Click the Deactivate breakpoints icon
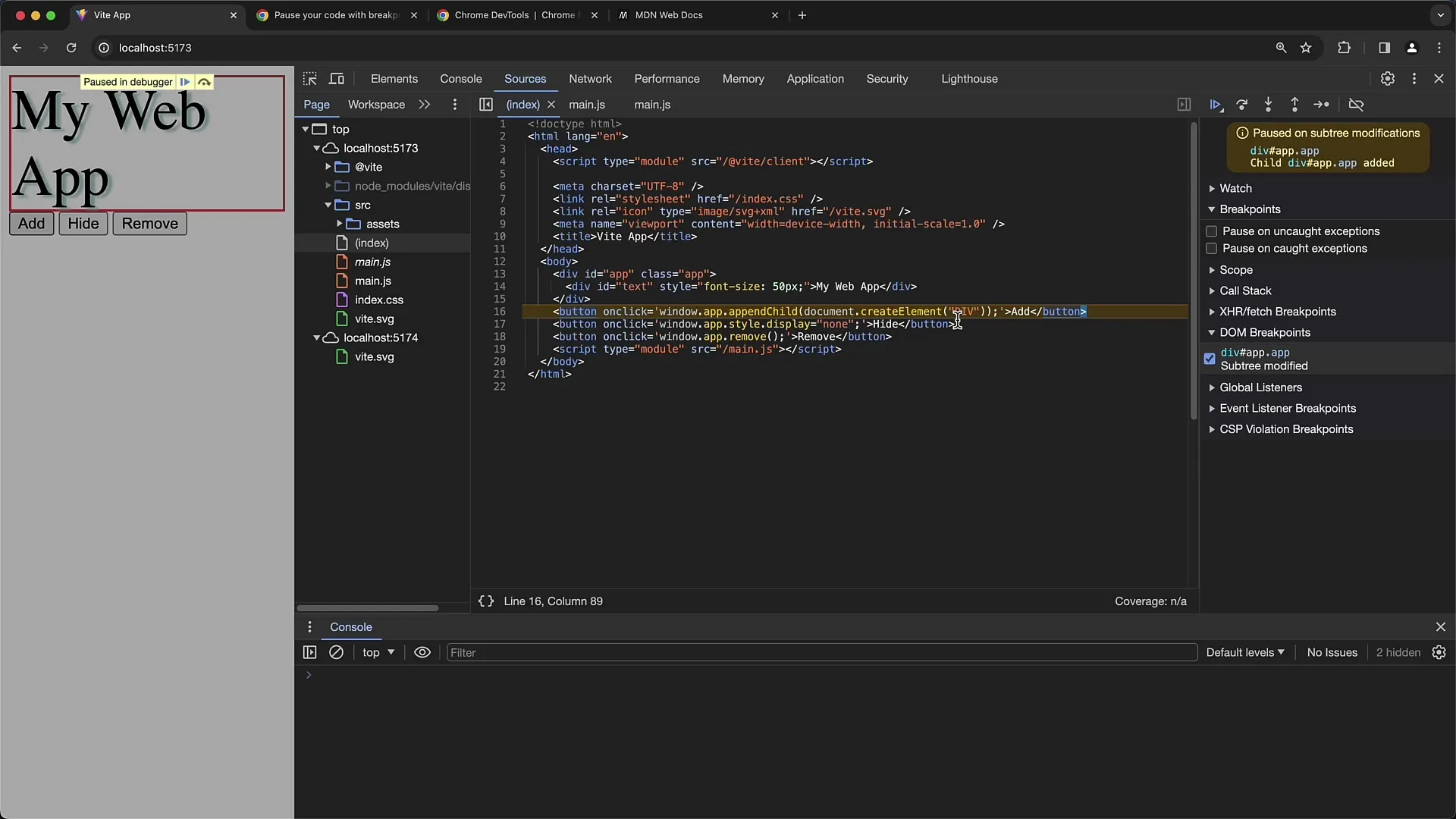 coord(1357,104)
